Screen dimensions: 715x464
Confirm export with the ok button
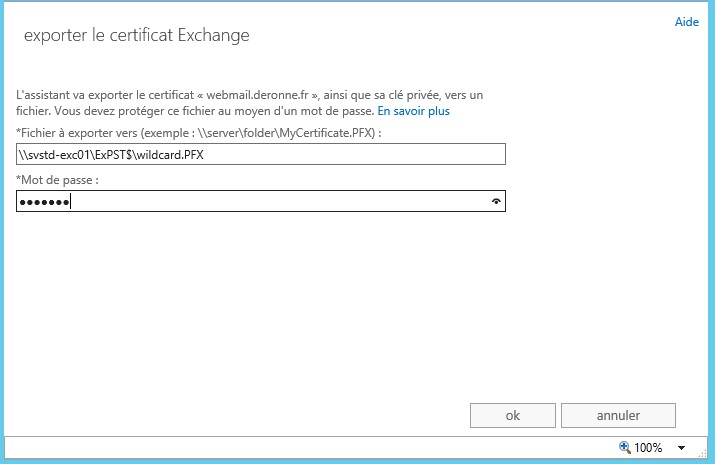tap(513, 415)
